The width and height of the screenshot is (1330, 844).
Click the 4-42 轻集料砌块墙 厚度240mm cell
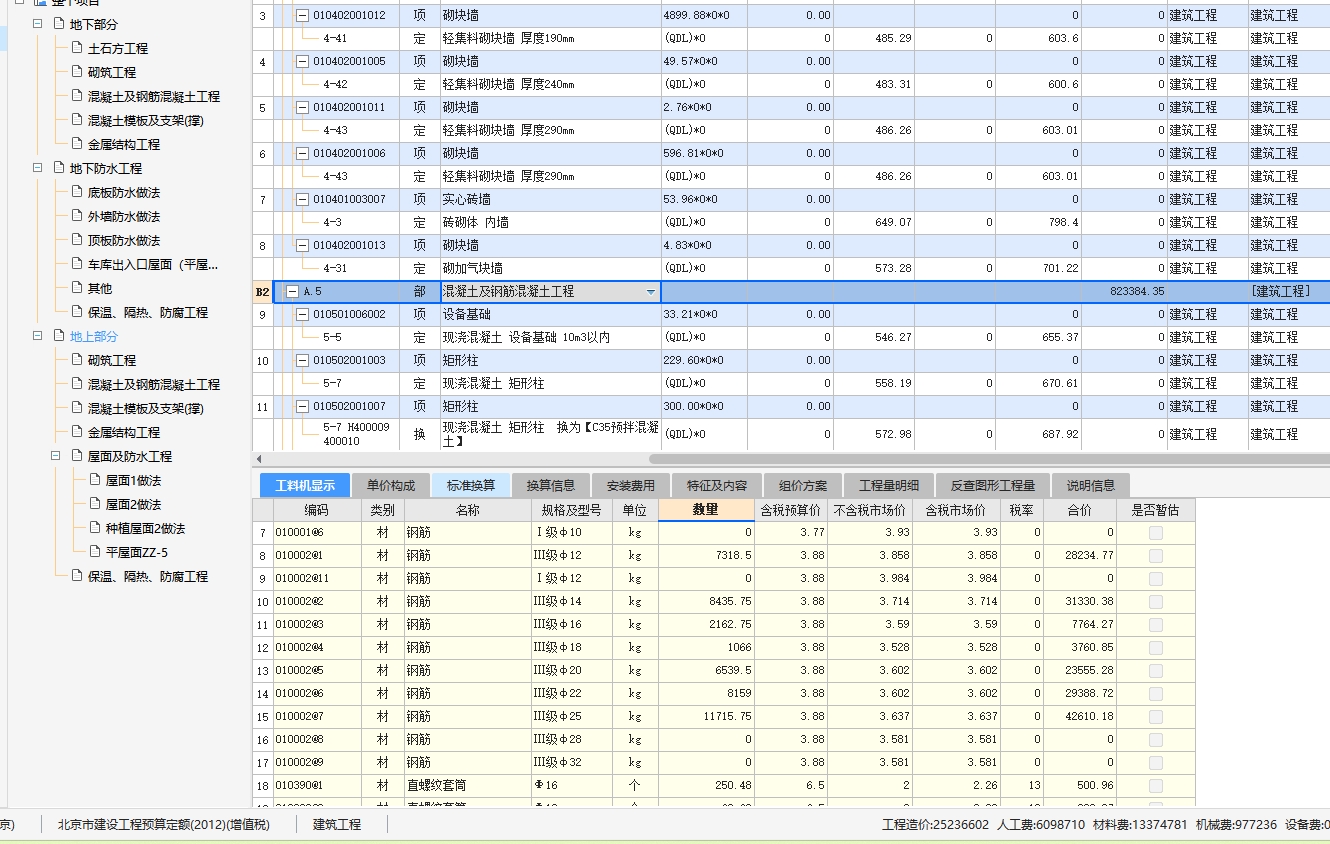pyautogui.click(x=551, y=84)
